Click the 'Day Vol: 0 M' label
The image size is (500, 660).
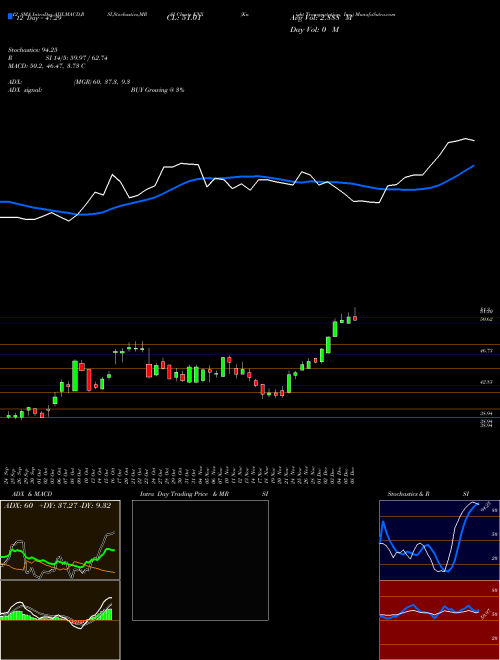[314, 30]
